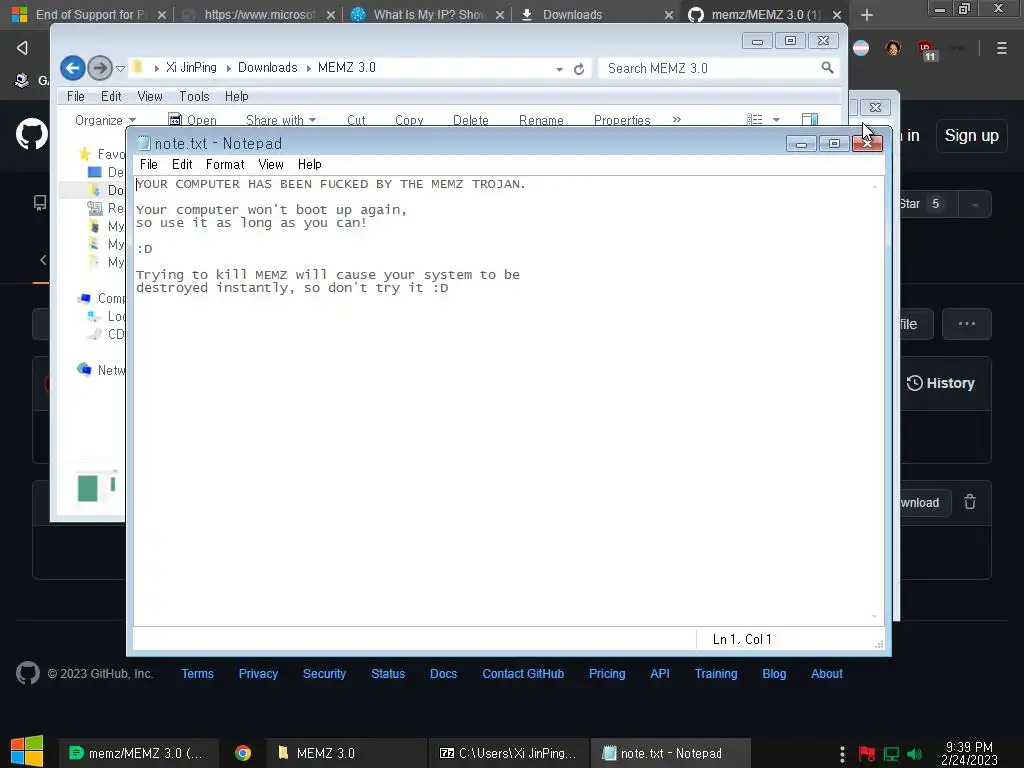Expand Explorer's recent locations dropdown arrow
This screenshot has height=768, width=1024.
tap(120, 68)
